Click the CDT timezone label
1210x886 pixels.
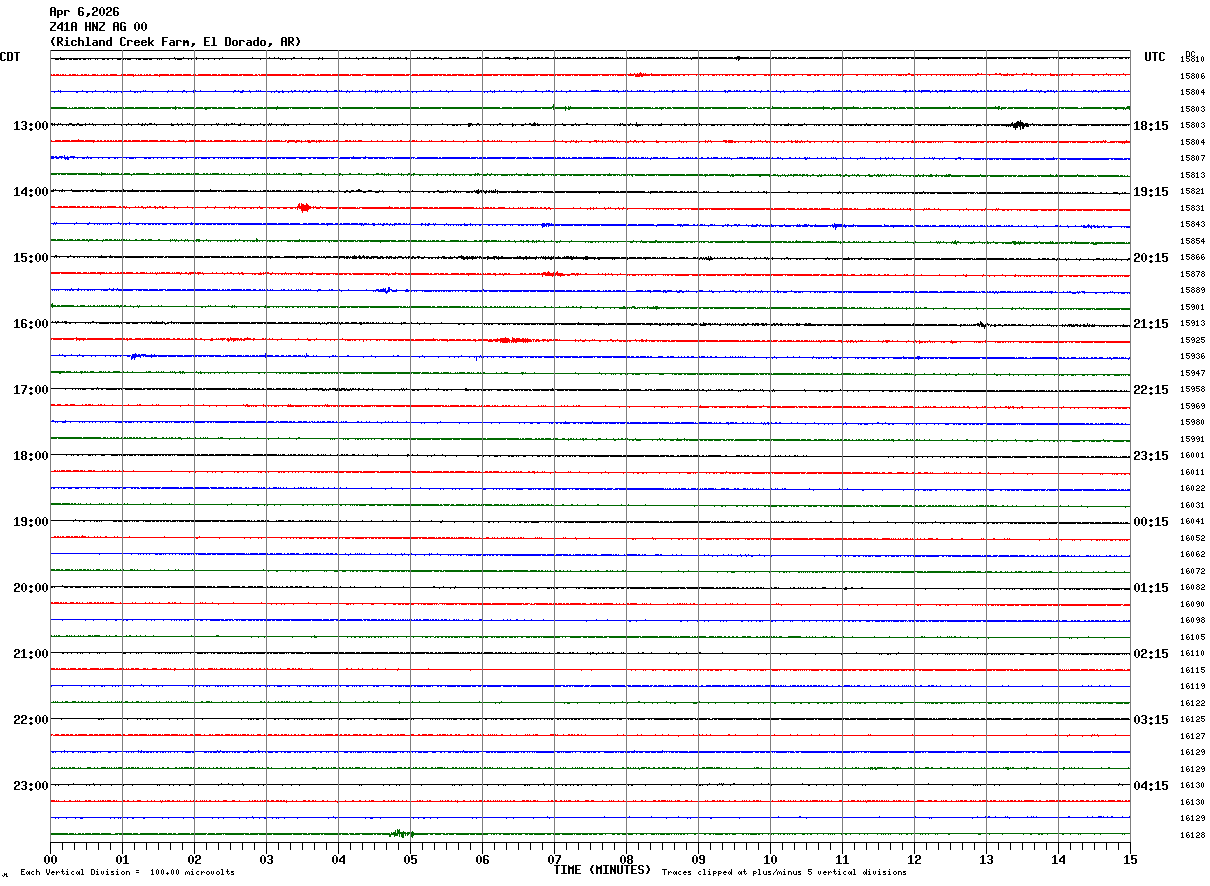[x=10, y=57]
